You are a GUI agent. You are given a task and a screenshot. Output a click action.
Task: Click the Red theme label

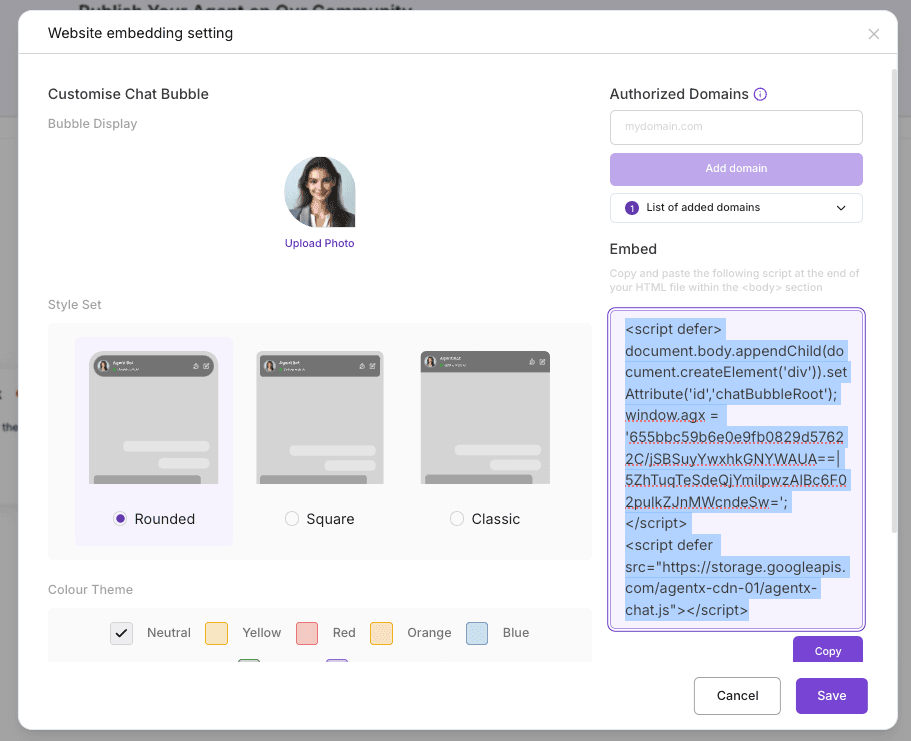tap(344, 633)
